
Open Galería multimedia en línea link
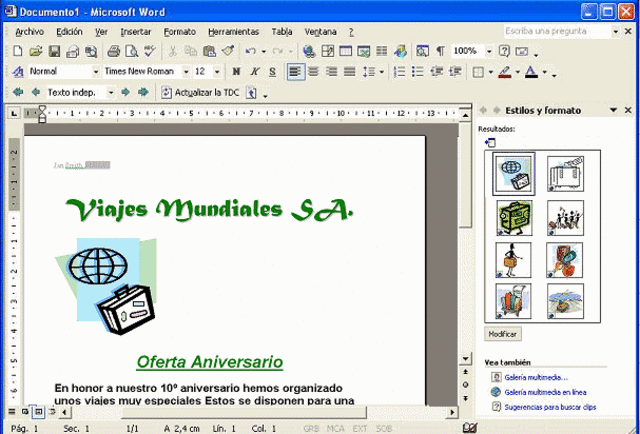pos(545,392)
